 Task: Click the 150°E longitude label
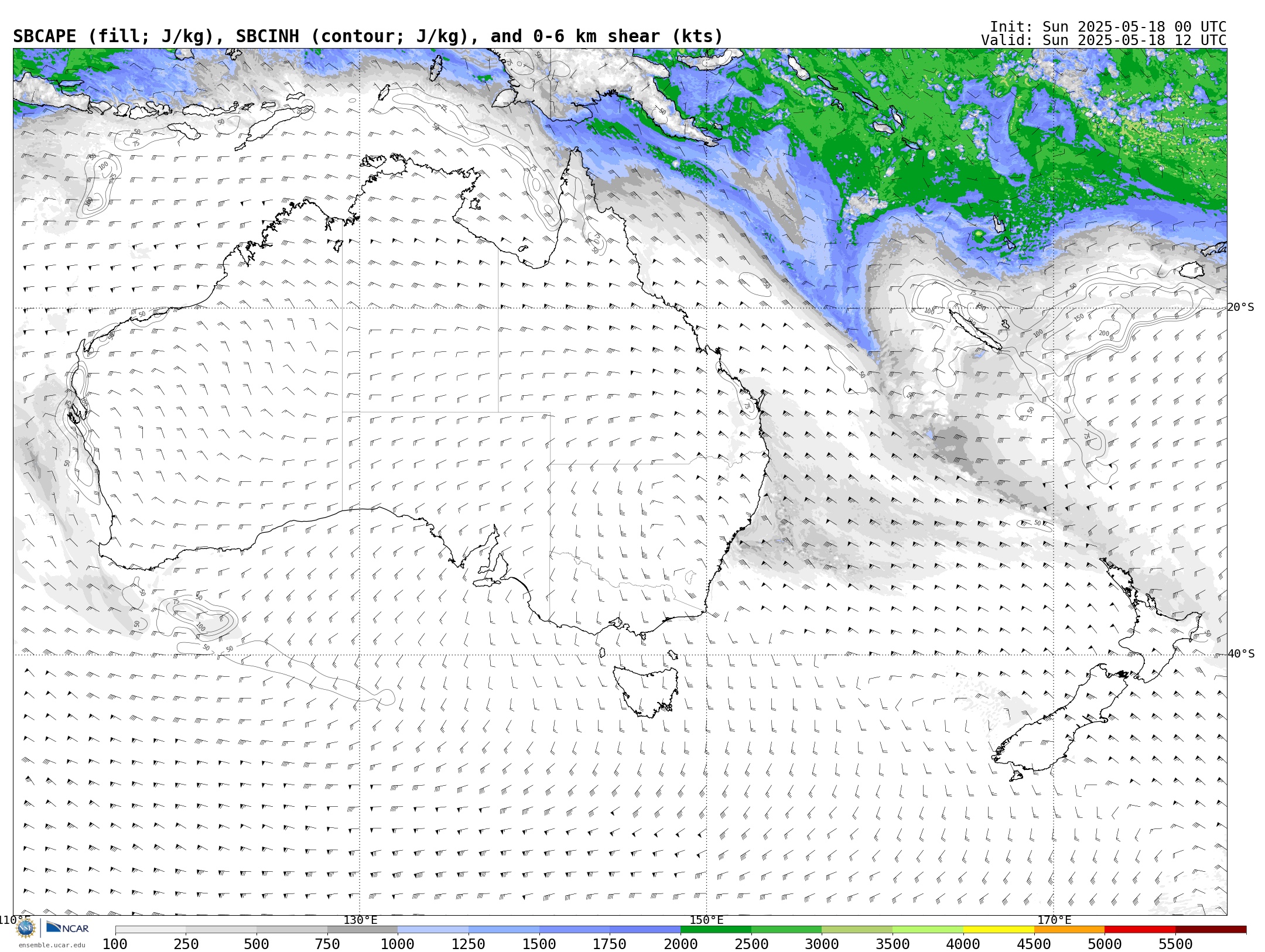point(706,920)
